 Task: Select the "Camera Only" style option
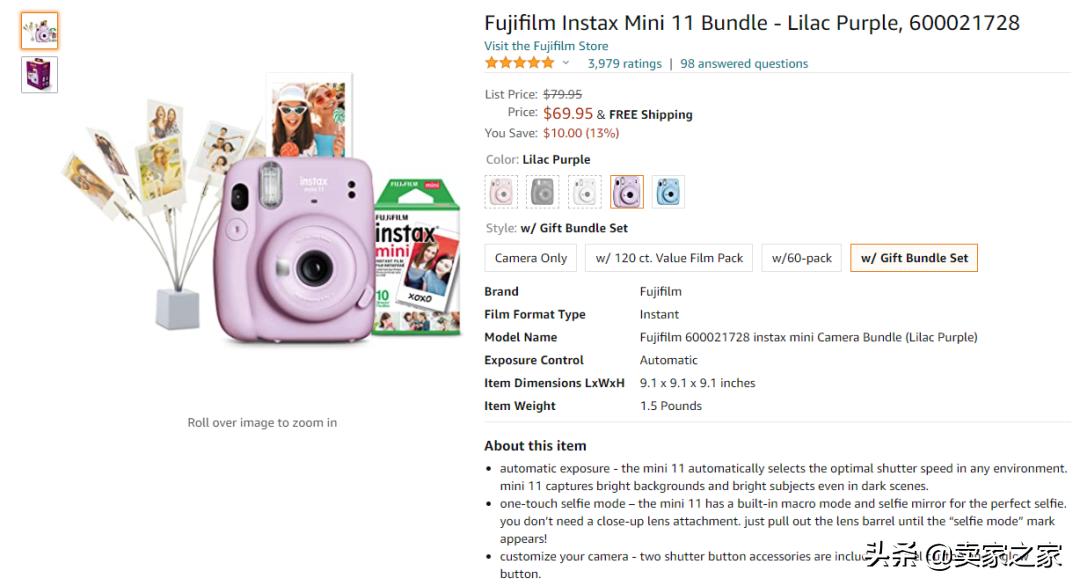point(531,258)
